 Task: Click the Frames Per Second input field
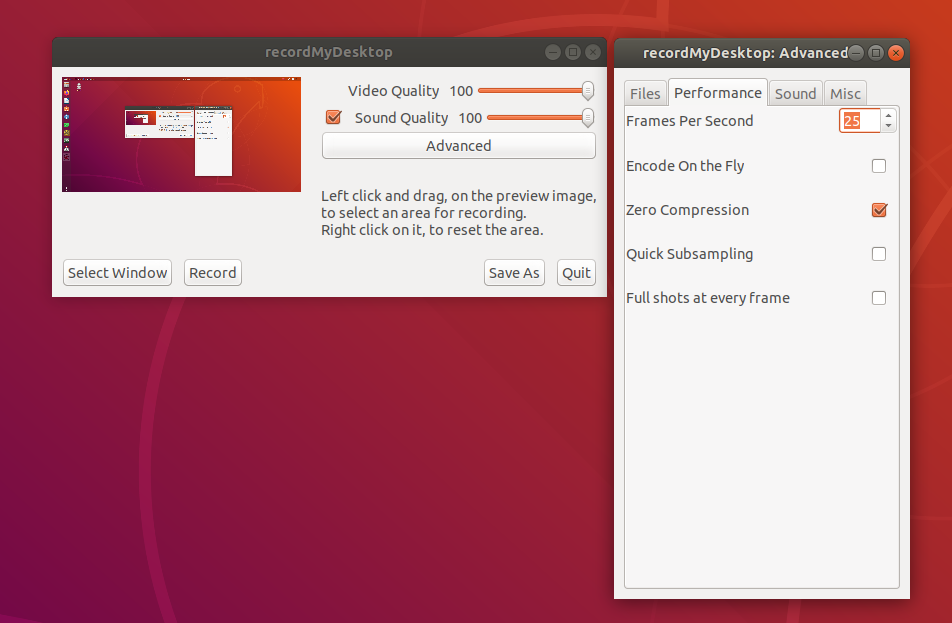860,121
